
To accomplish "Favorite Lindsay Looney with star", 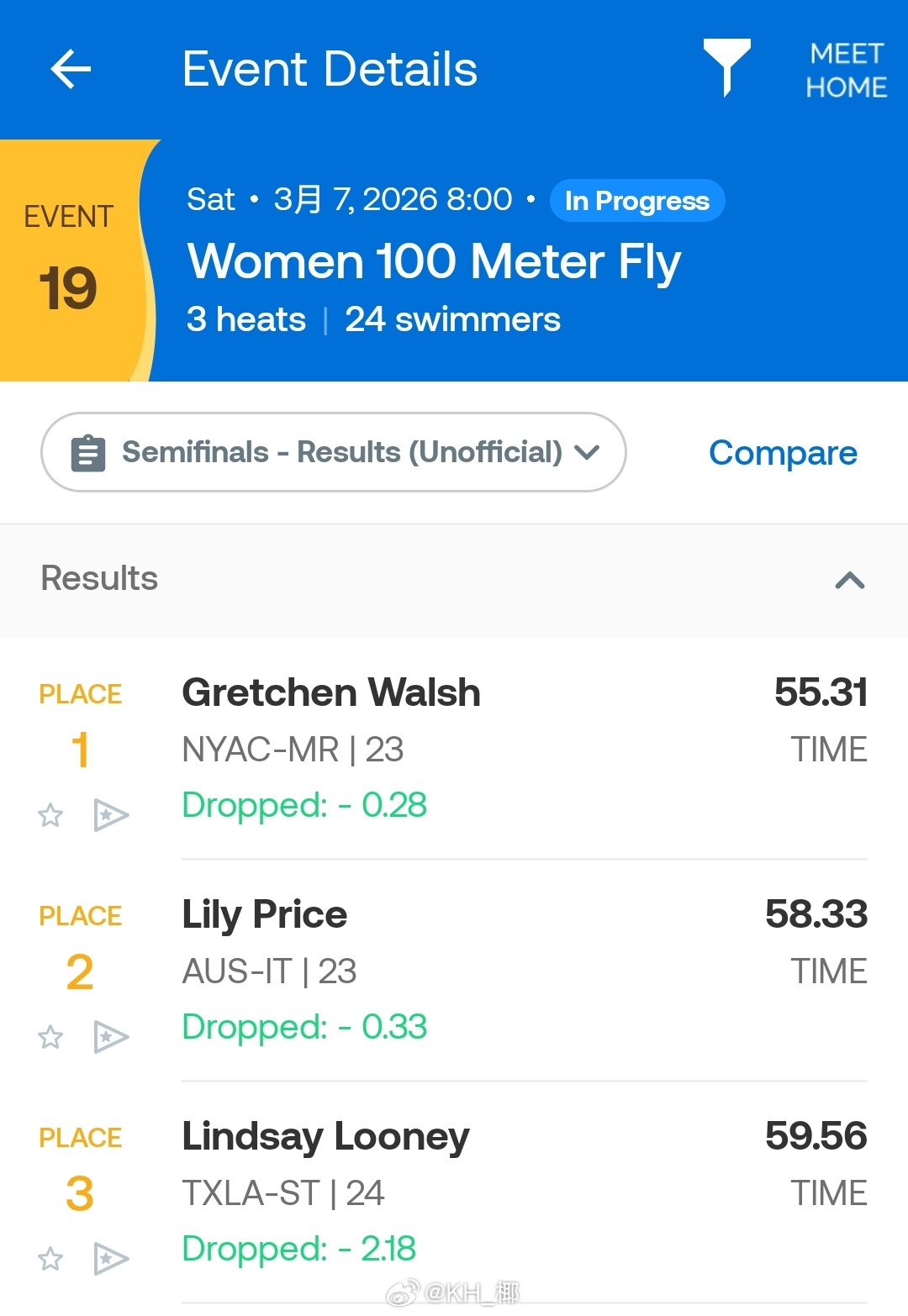I will tap(50, 1258).
